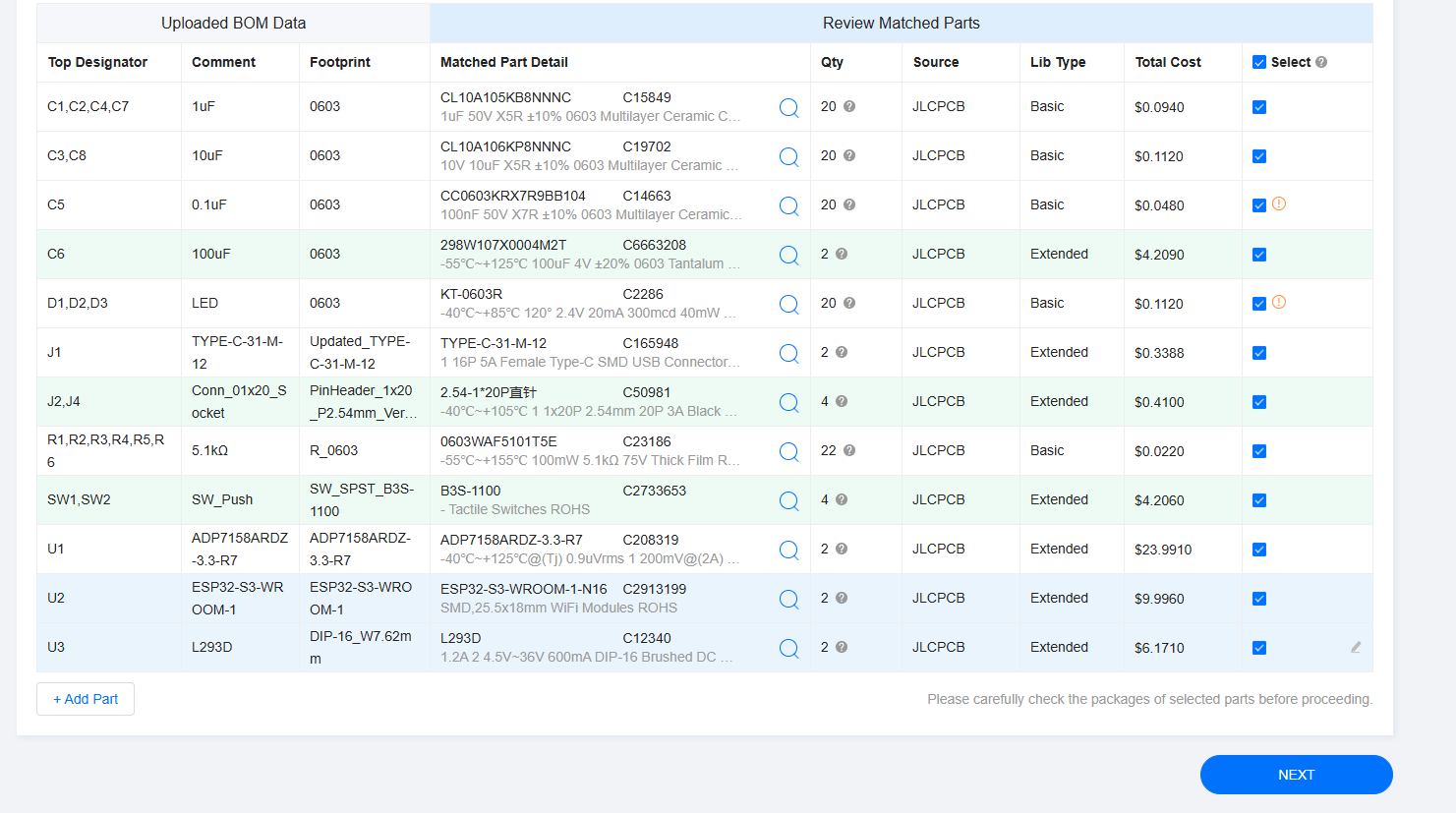Click the NEXT button
Image resolution: width=1456 pixels, height=813 pixels.
[1296, 775]
